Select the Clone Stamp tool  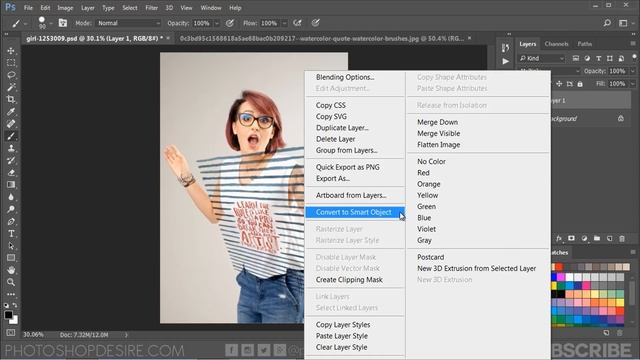pyautogui.click(x=11, y=148)
